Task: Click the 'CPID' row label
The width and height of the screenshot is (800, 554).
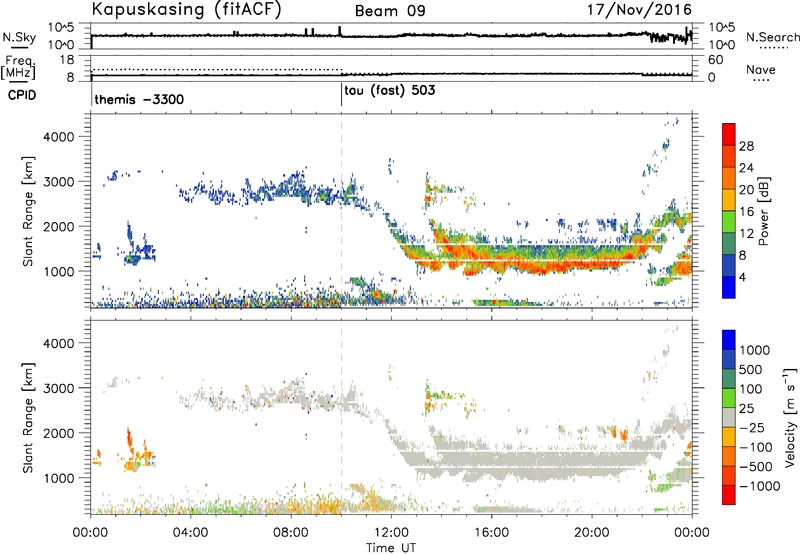Action: pyautogui.click(x=22, y=95)
